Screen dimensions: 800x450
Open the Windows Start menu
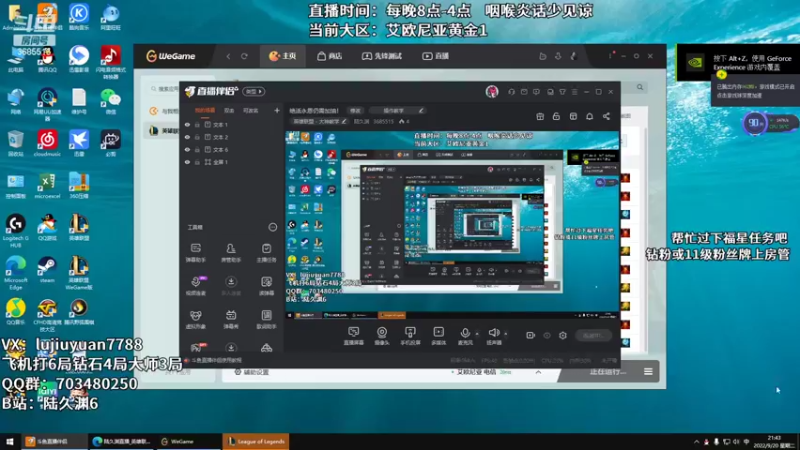click(10, 441)
